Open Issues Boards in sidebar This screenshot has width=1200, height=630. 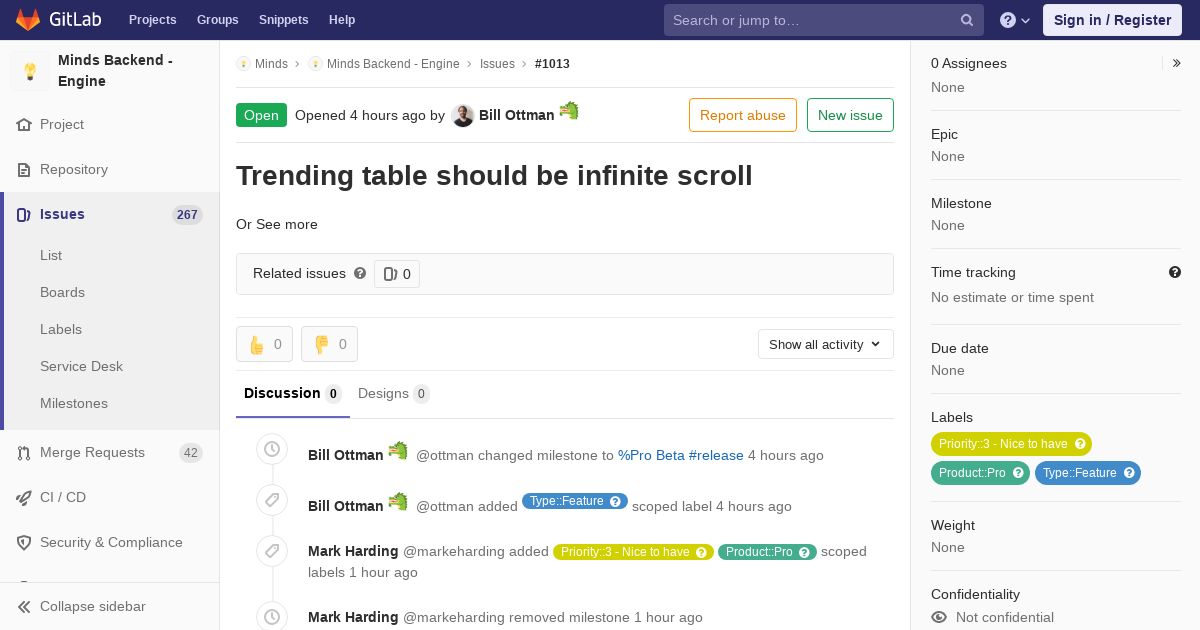[x=62, y=293]
